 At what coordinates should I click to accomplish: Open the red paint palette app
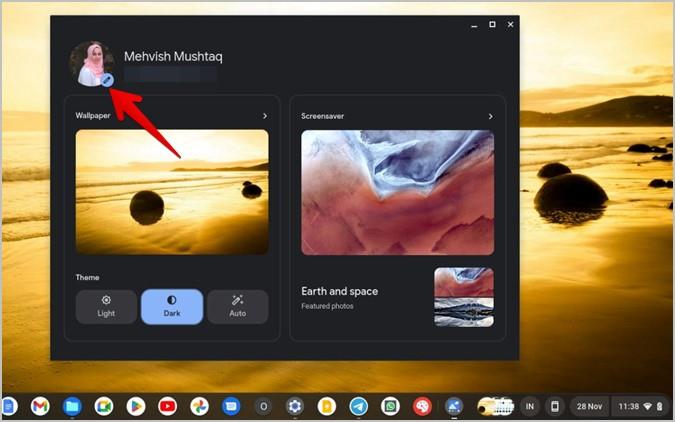tap(422, 406)
